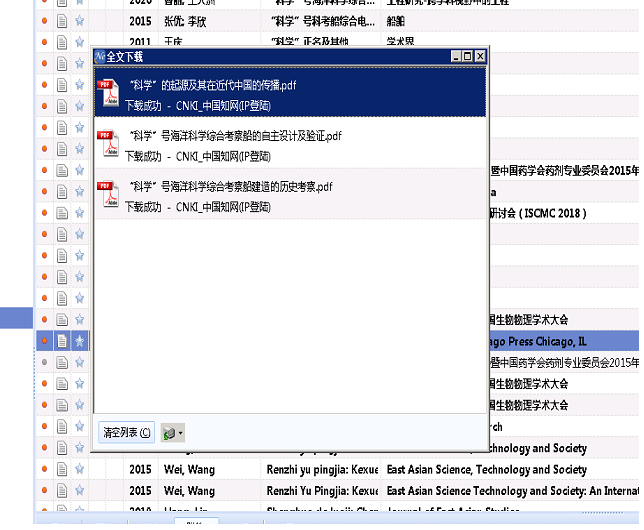Click orange dot in 张优 李欣 row
Screen dimensions: 644x530
pyautogui.click(x=44, y=21)
